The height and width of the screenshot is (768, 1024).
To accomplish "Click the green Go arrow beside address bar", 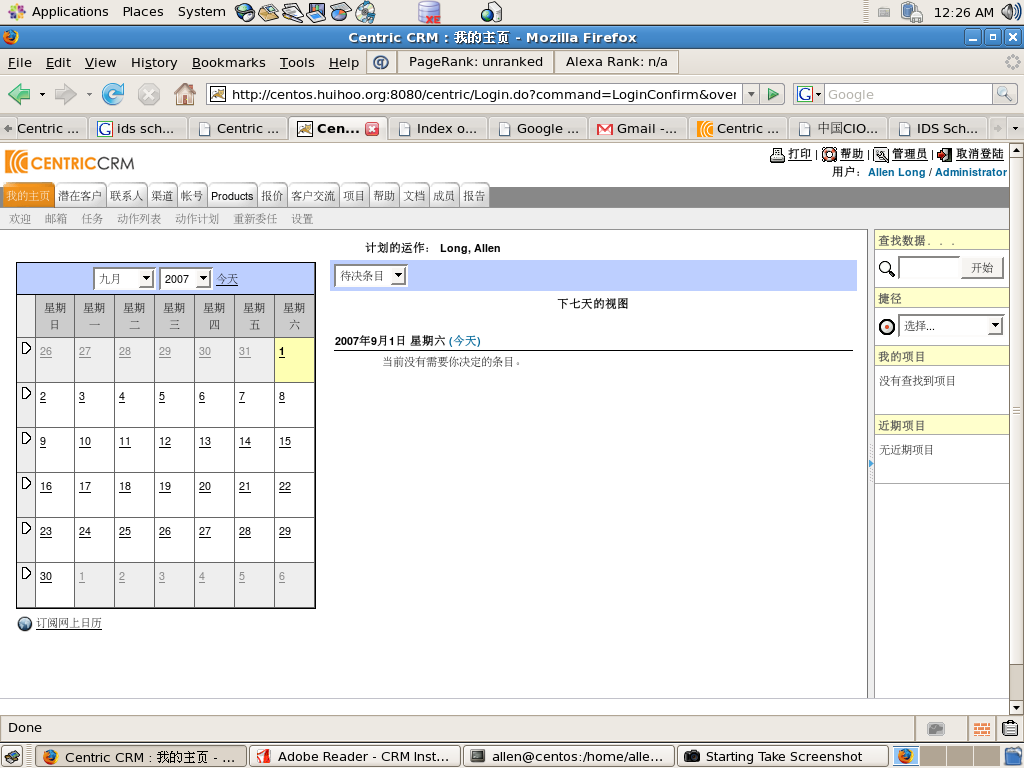I will click(772, 94).
